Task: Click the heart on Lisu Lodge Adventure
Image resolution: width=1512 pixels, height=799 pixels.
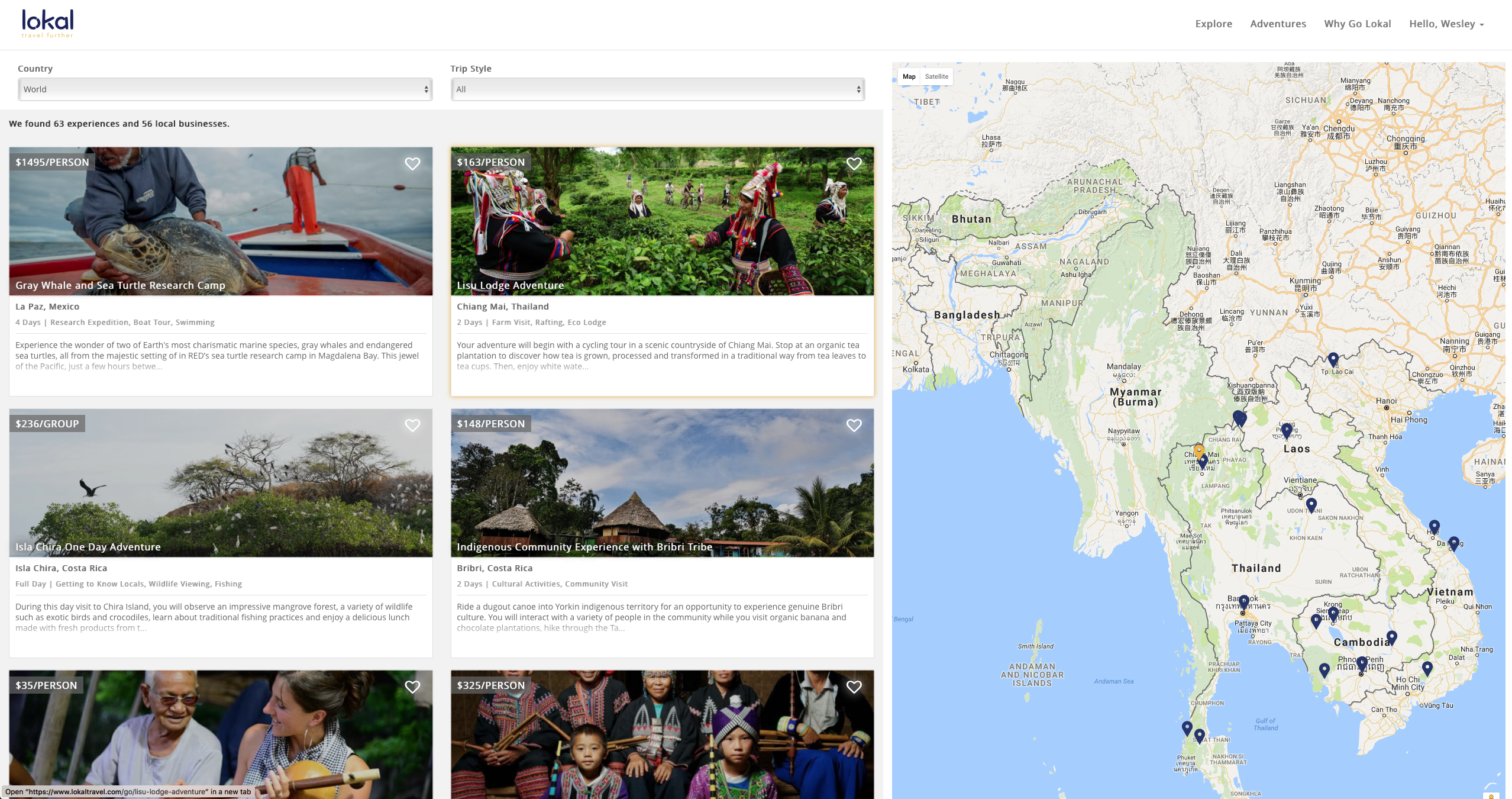Action: tap(853, 163)
